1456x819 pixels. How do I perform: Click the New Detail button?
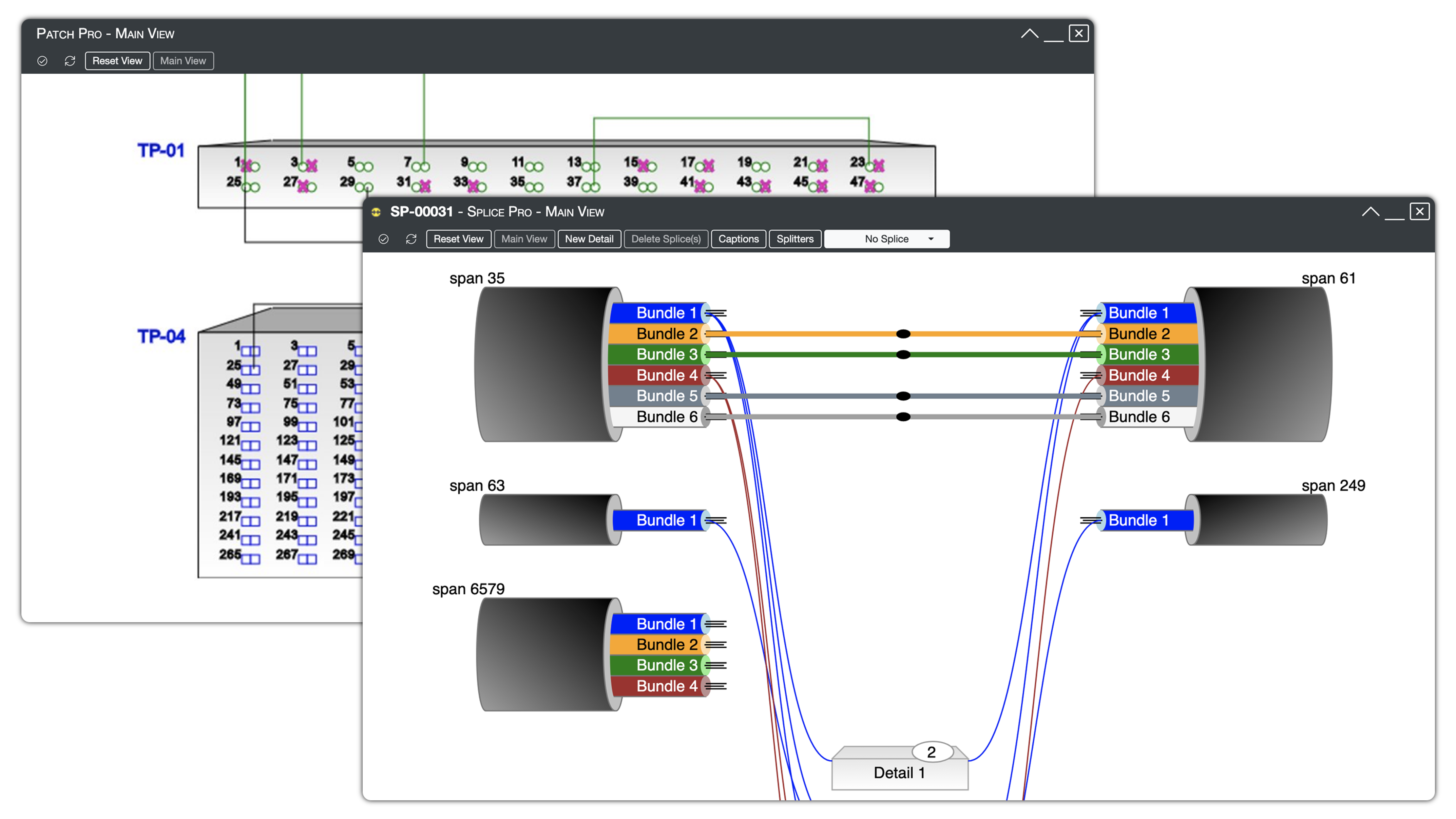(589, 239)
